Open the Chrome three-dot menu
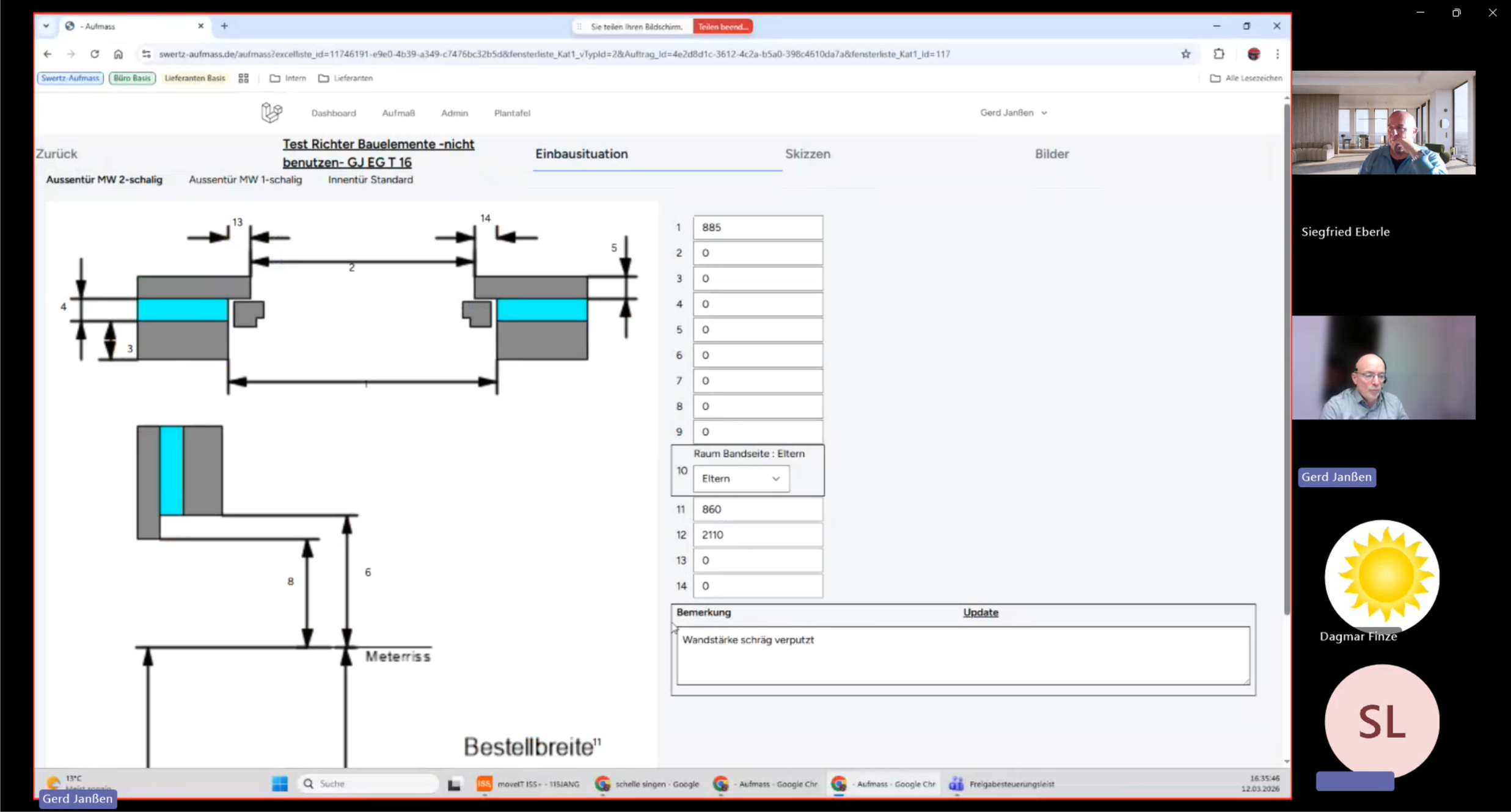This screenshot has width=1511, height=812. coord(1277,54)
